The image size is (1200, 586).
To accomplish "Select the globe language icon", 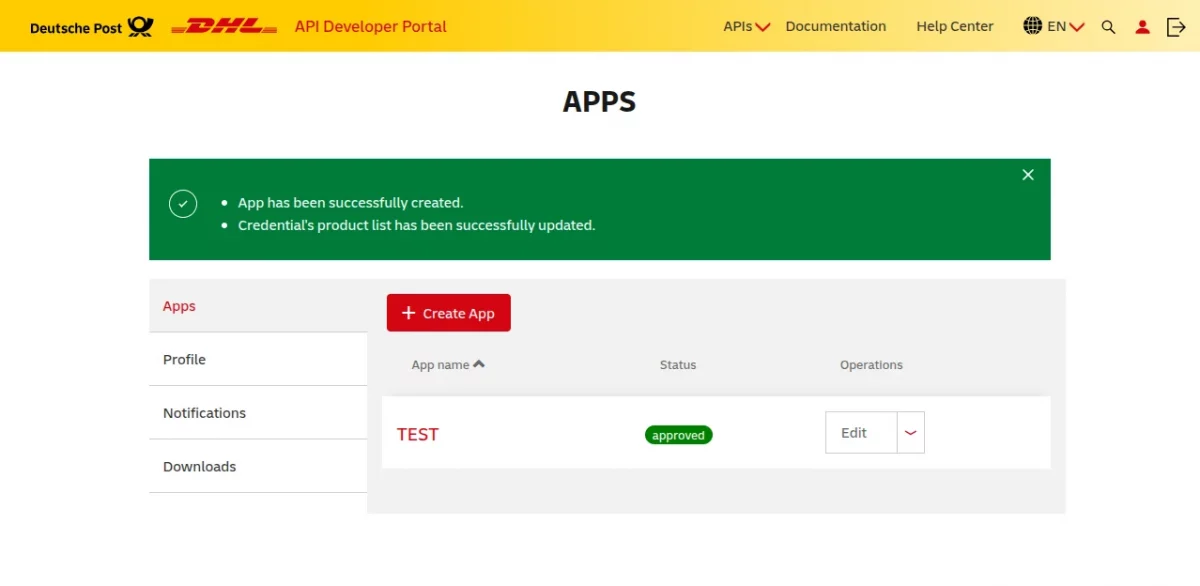I will point(1033,26).
